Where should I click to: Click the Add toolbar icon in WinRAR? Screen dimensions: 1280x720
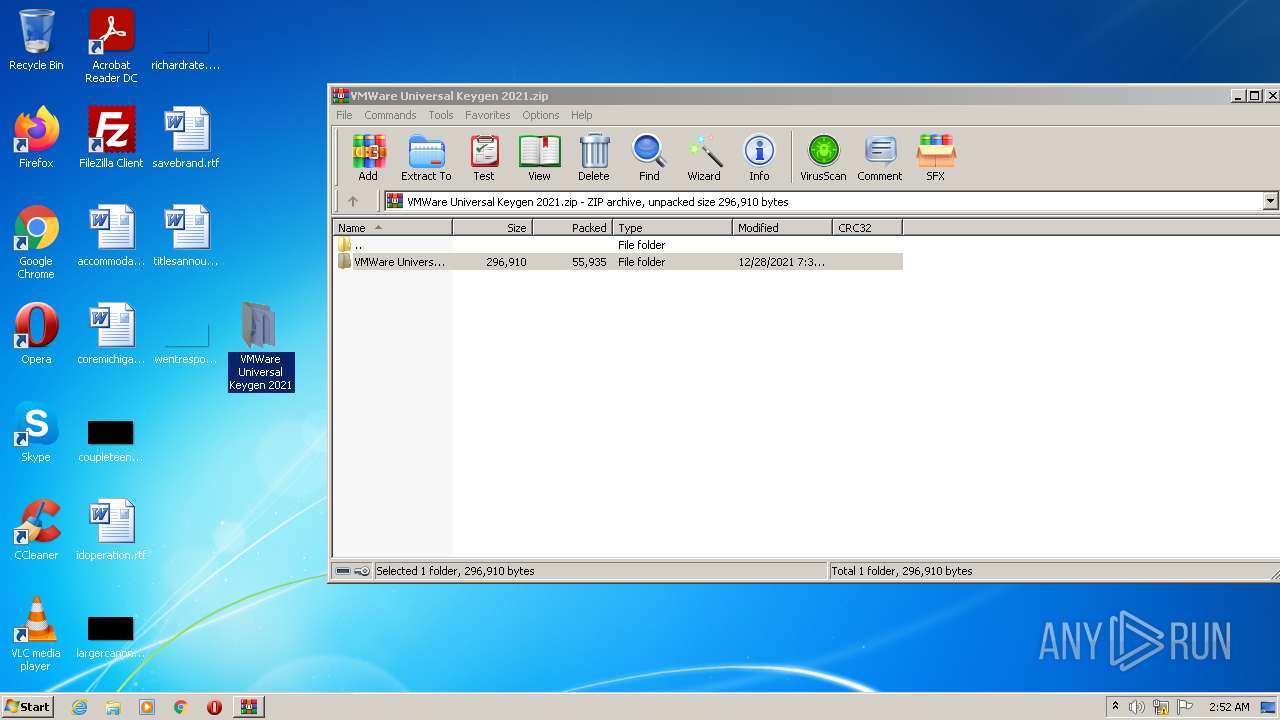(x=368, y=157)
